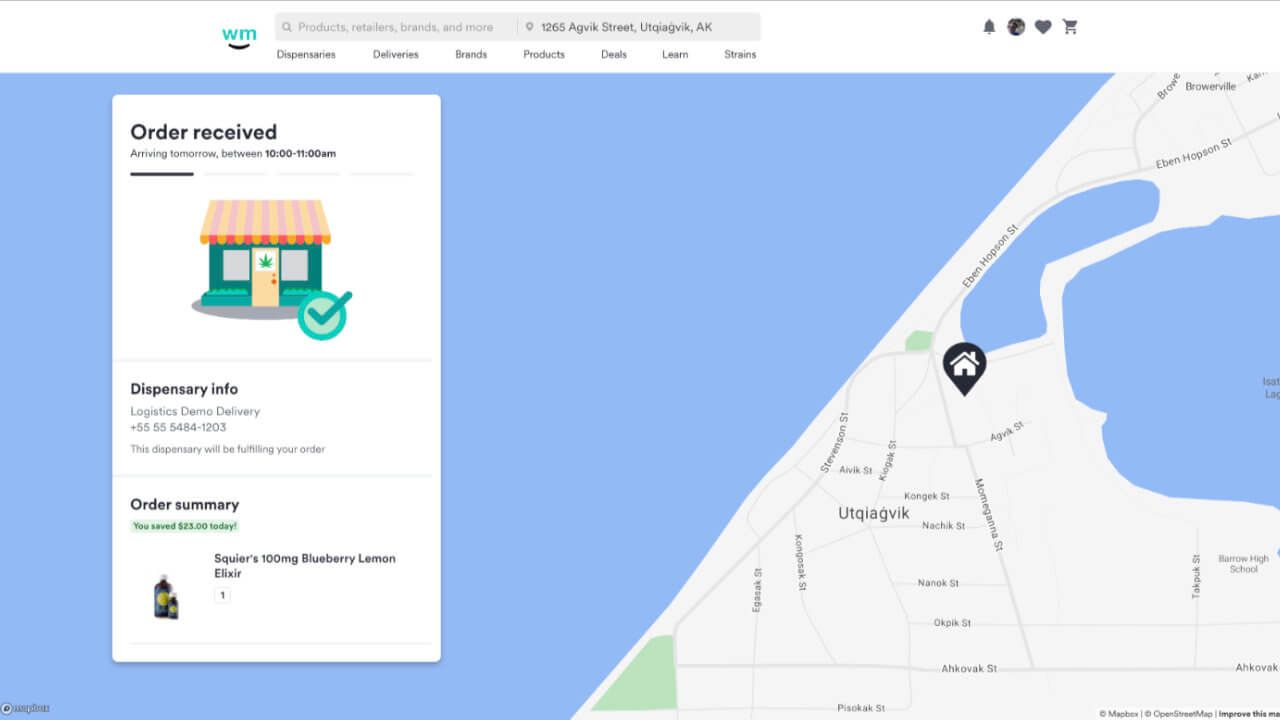1280x720 pixels.
Task: Open the Products menu
Action: pyautogui.click(x=544, y=54)
